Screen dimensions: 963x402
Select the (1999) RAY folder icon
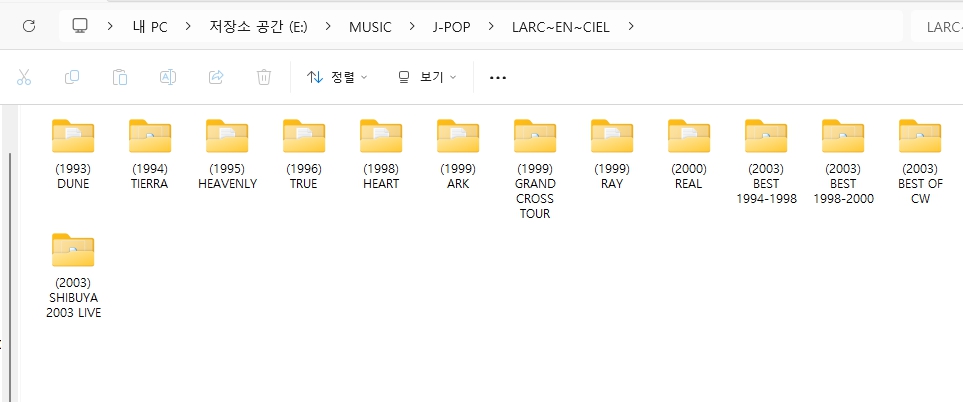tap(612, 136)
